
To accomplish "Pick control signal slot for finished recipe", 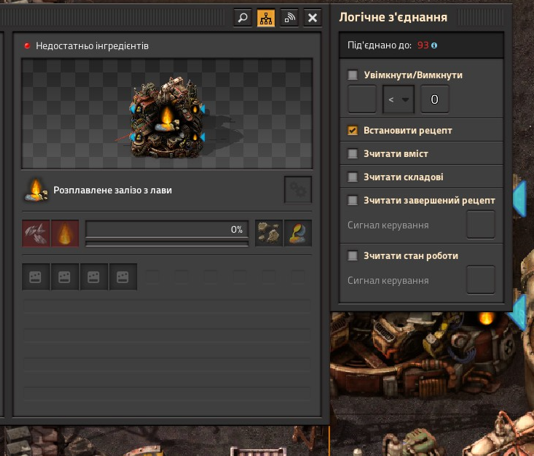I will (481, 224).
